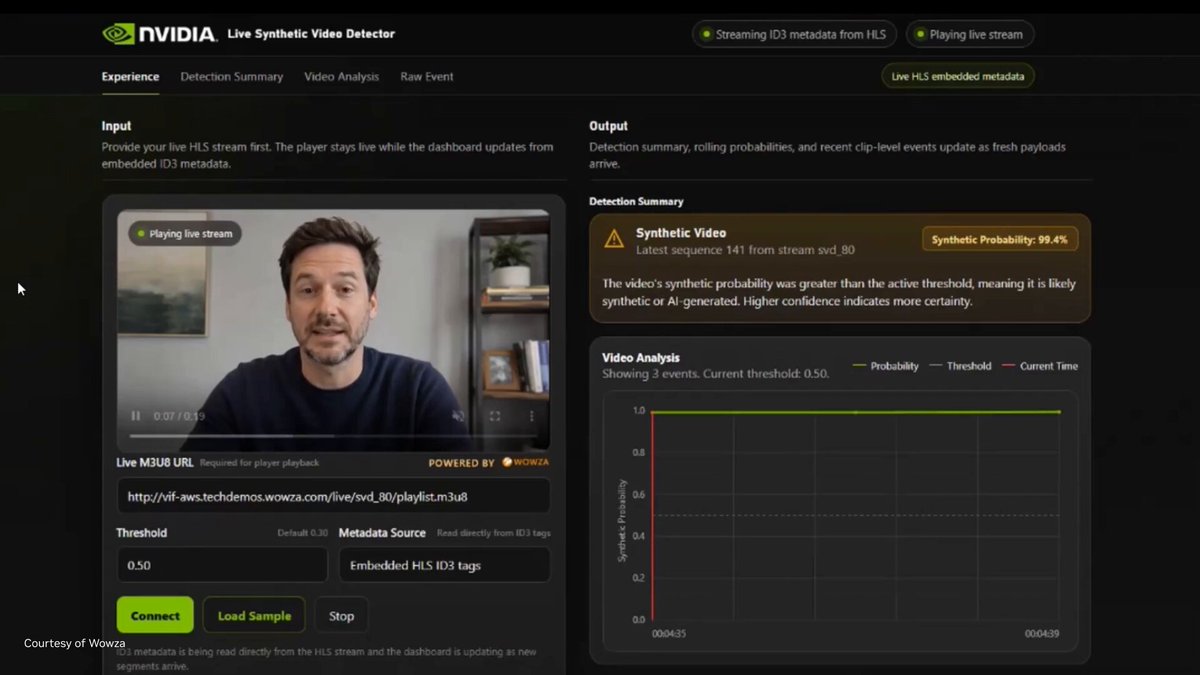This screenshot has width=1200, height=675.
Task: Click the Connect button
Action: [155, 615]
